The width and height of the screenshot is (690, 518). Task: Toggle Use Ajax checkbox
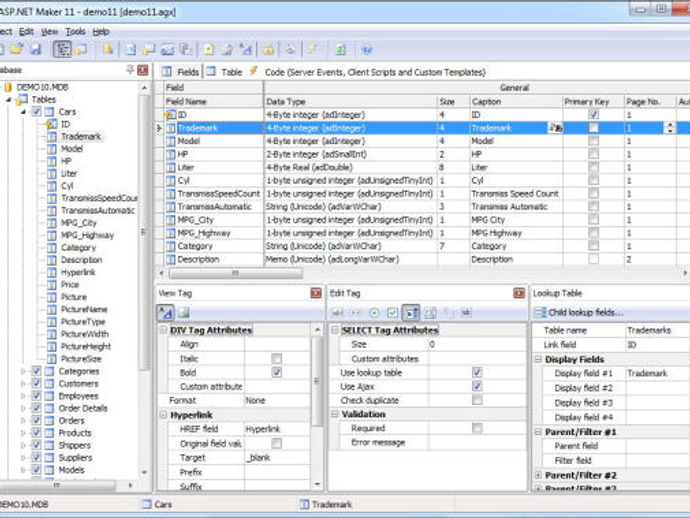pos(477,386)
